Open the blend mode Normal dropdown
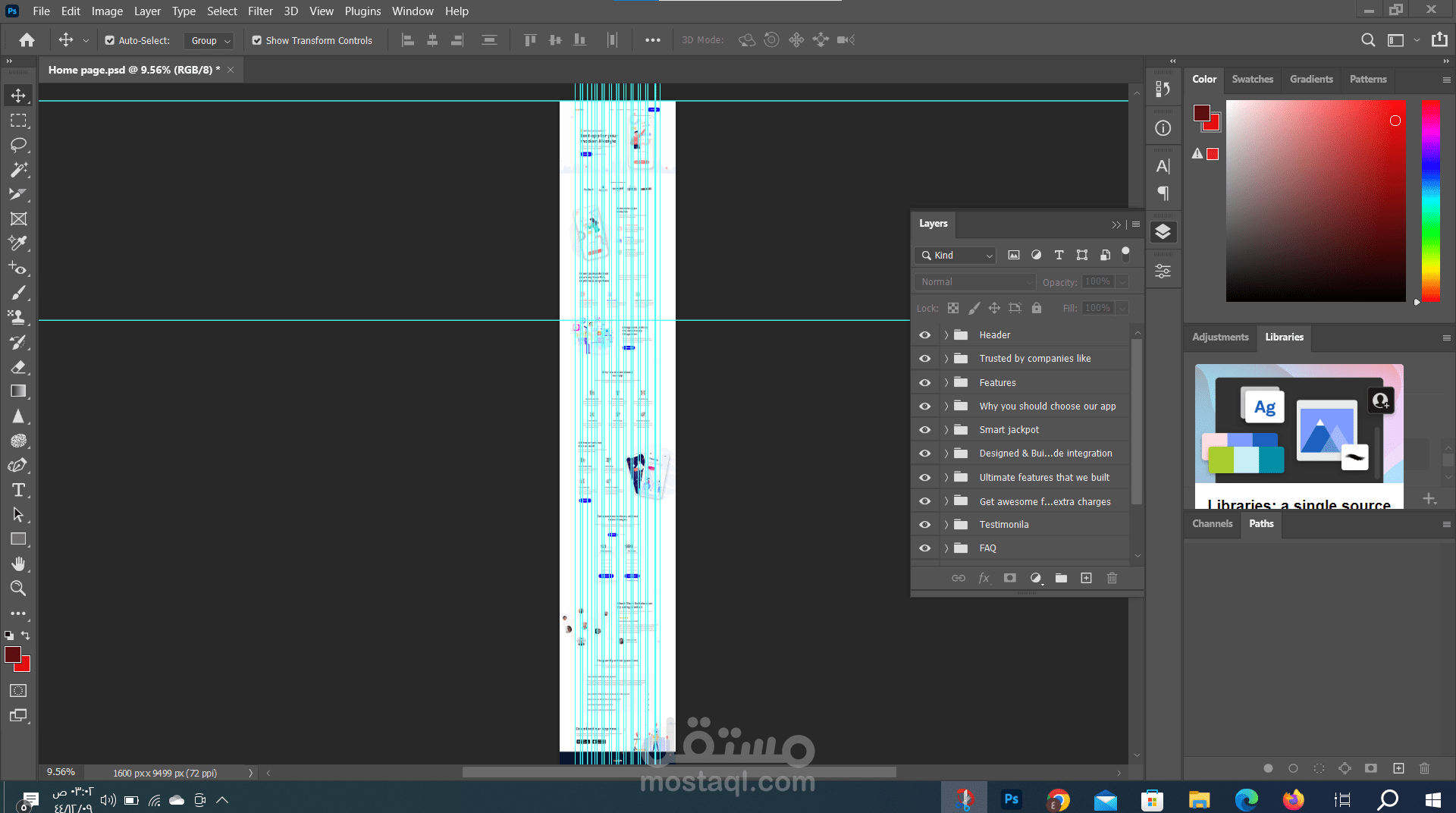 coord(975,282)
